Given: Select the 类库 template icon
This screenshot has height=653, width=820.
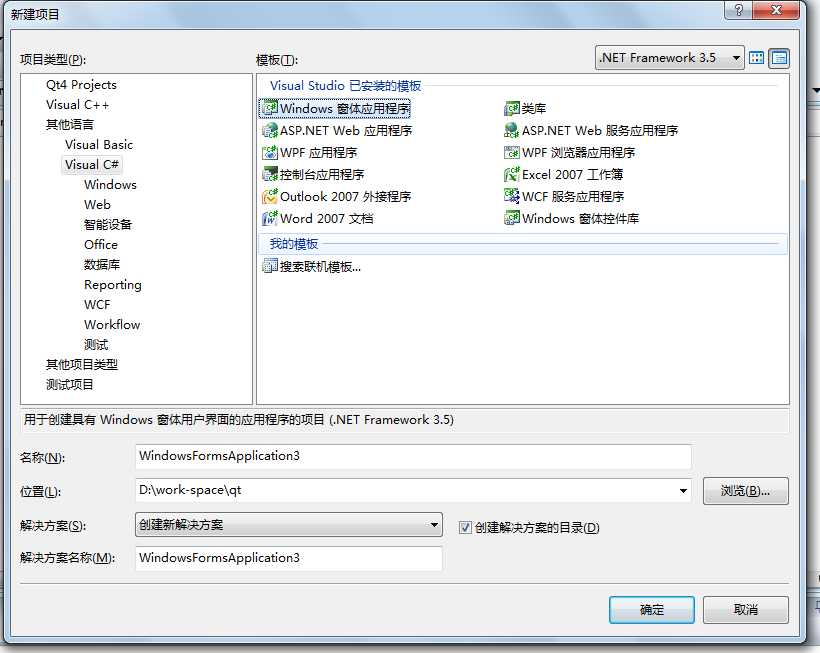Looking at the screenshot, I should coord(511,108).
